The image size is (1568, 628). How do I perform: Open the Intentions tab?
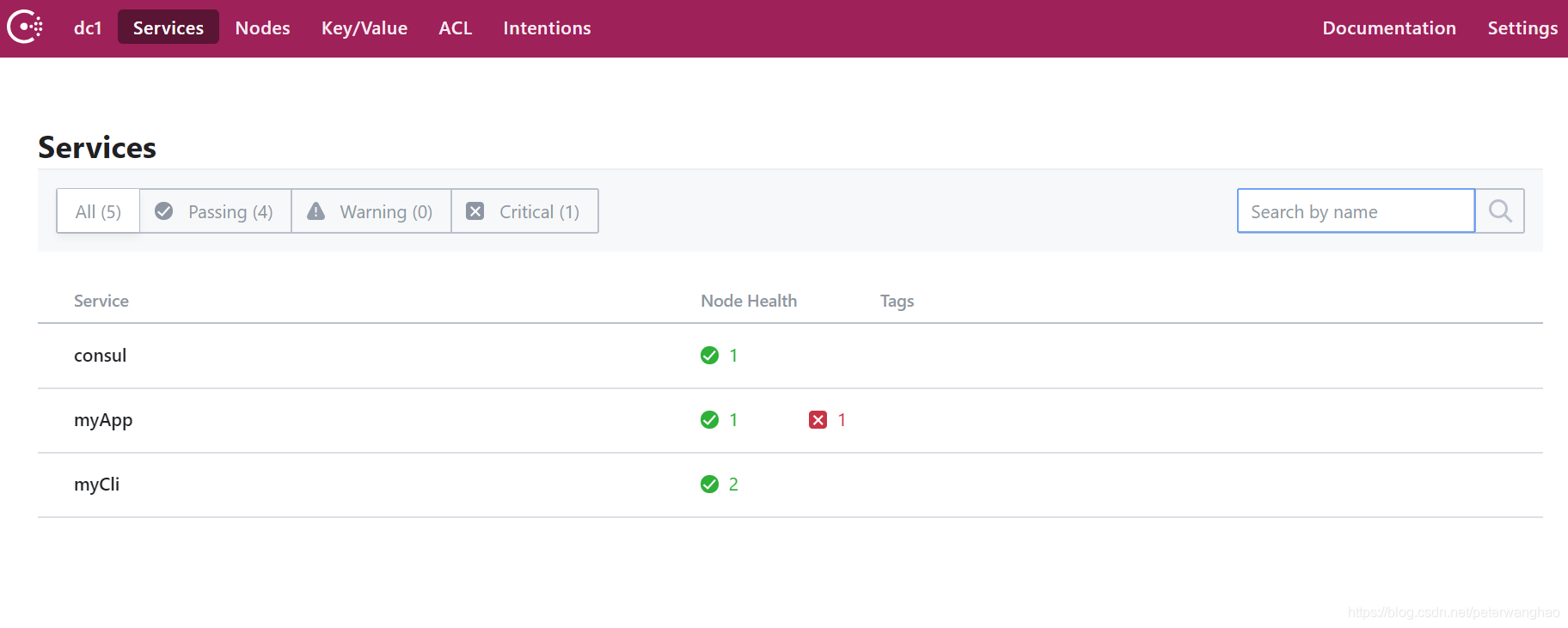[547, 27]
